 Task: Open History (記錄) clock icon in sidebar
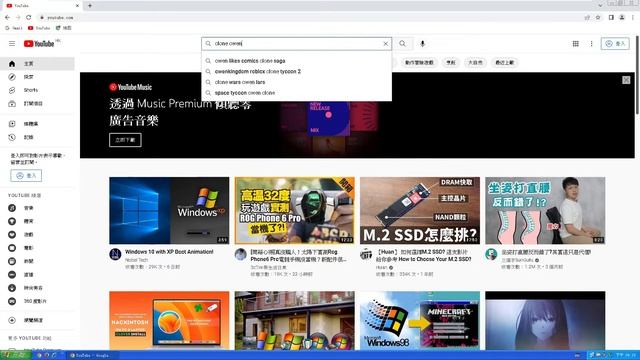click(x=12, y=137)
